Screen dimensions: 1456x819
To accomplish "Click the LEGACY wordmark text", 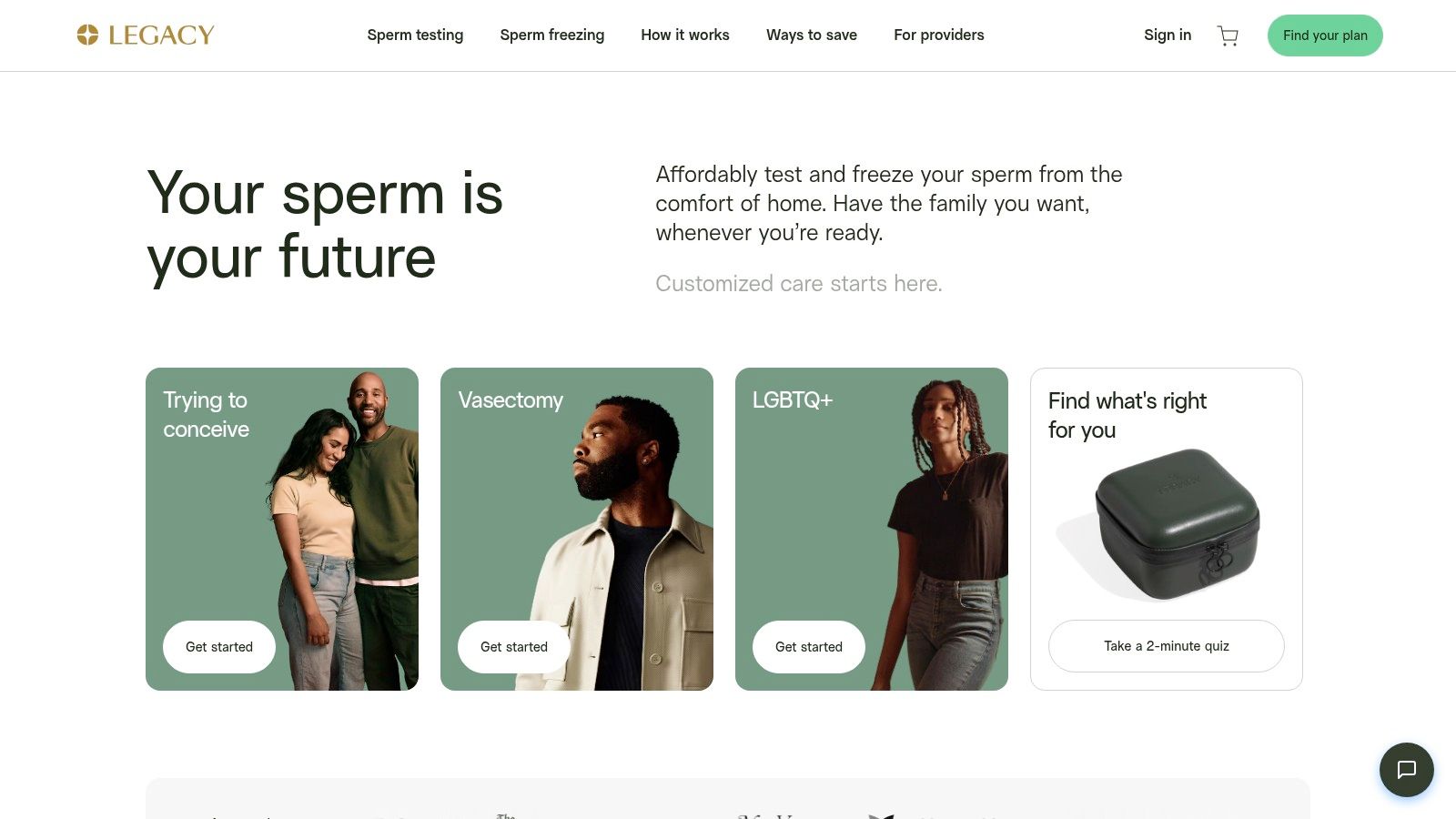I will tap(161, 35).
